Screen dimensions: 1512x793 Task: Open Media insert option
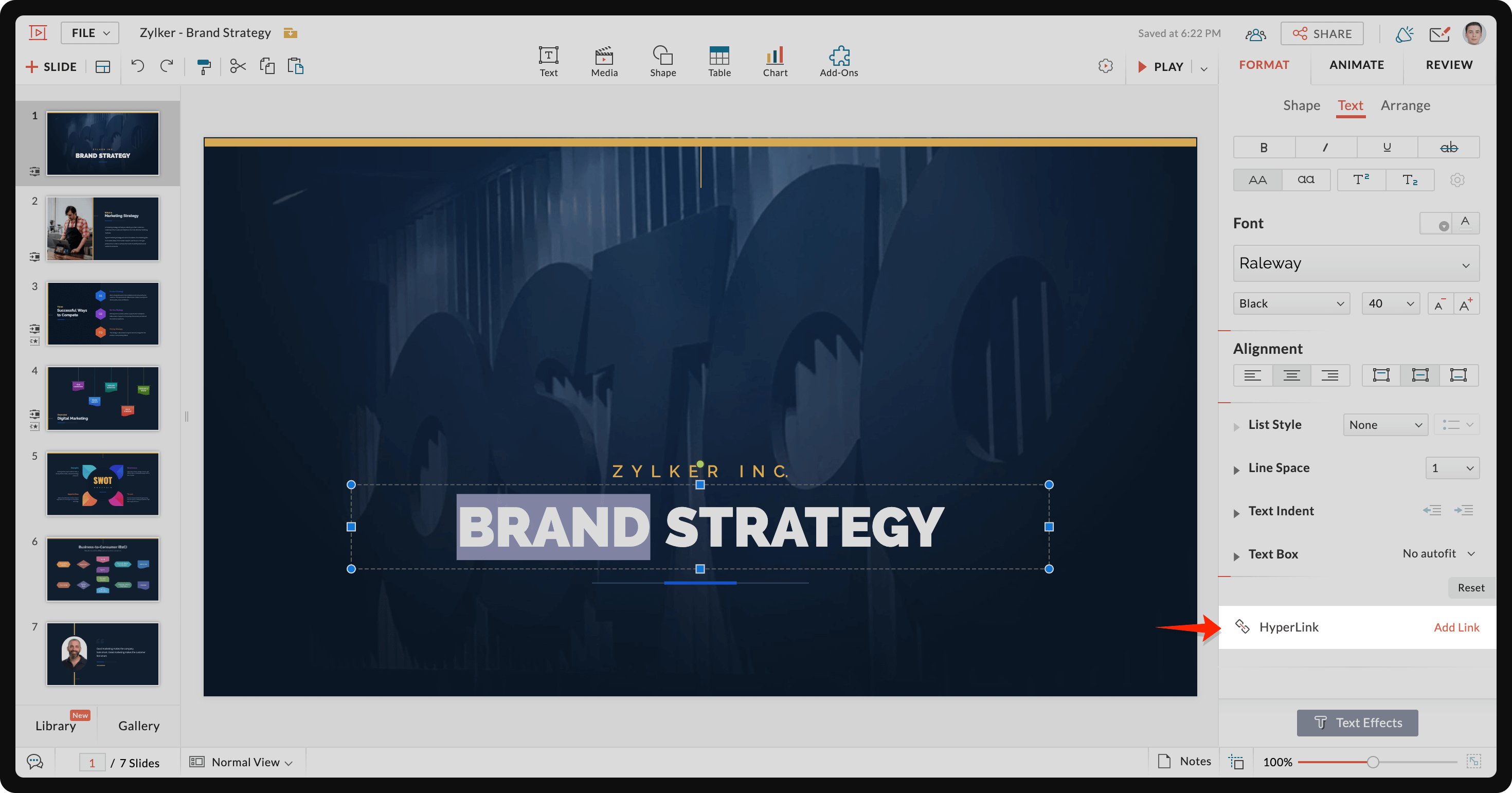604,62
